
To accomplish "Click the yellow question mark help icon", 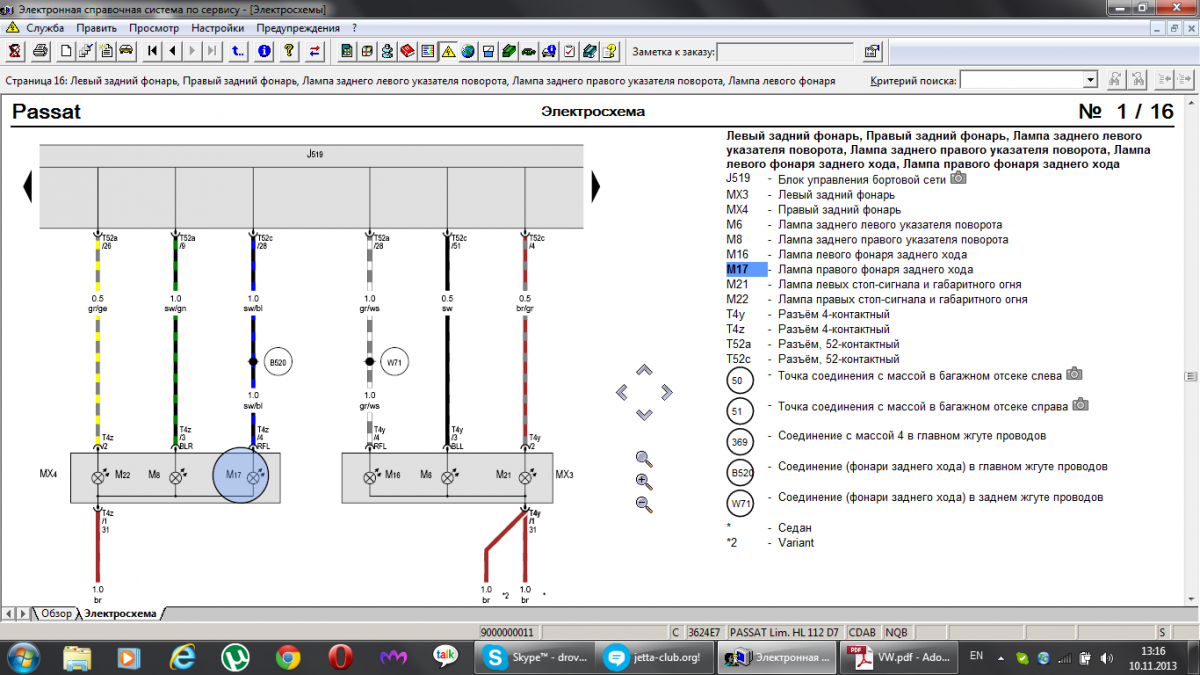I will tap(289, 50).
